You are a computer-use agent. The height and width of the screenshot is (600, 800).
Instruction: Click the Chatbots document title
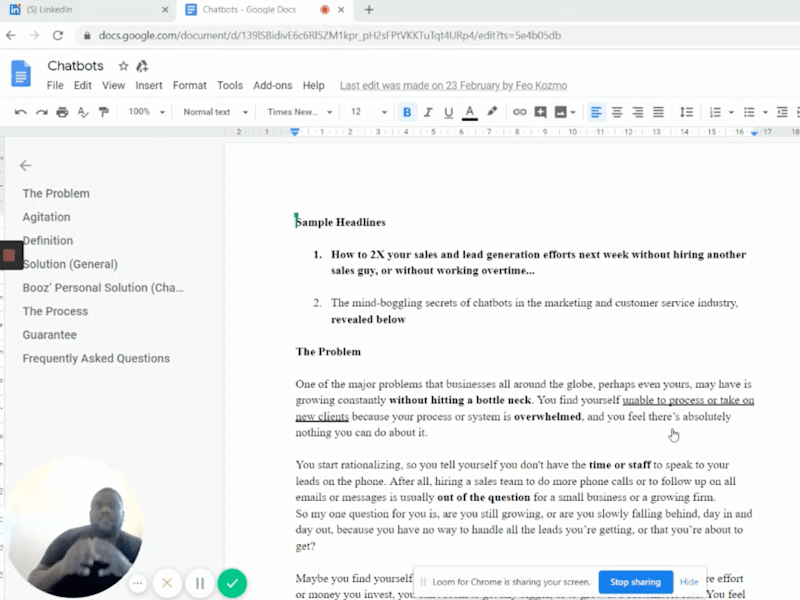(76, 66)
